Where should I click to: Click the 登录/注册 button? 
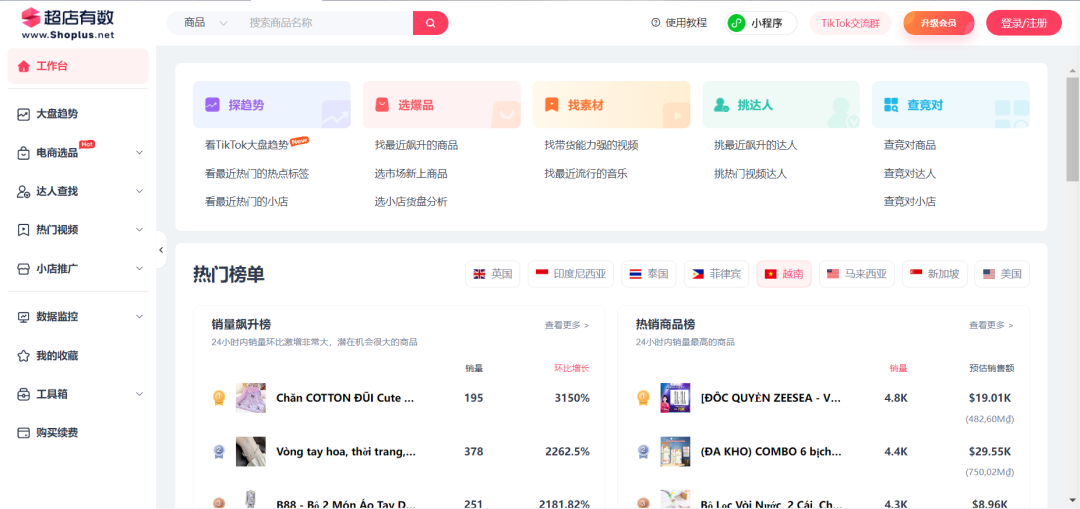1024,23
